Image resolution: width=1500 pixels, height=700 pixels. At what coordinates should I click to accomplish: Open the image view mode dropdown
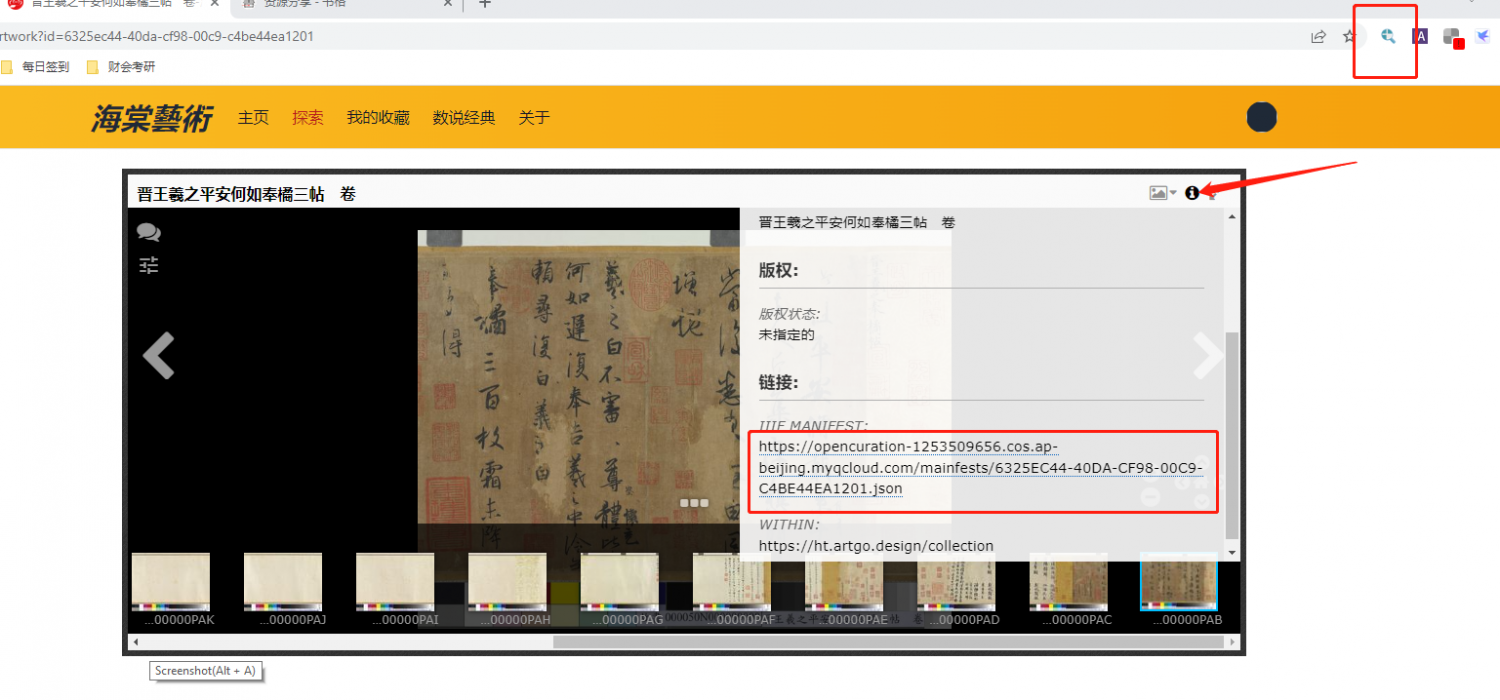[x=1162, y=193]
